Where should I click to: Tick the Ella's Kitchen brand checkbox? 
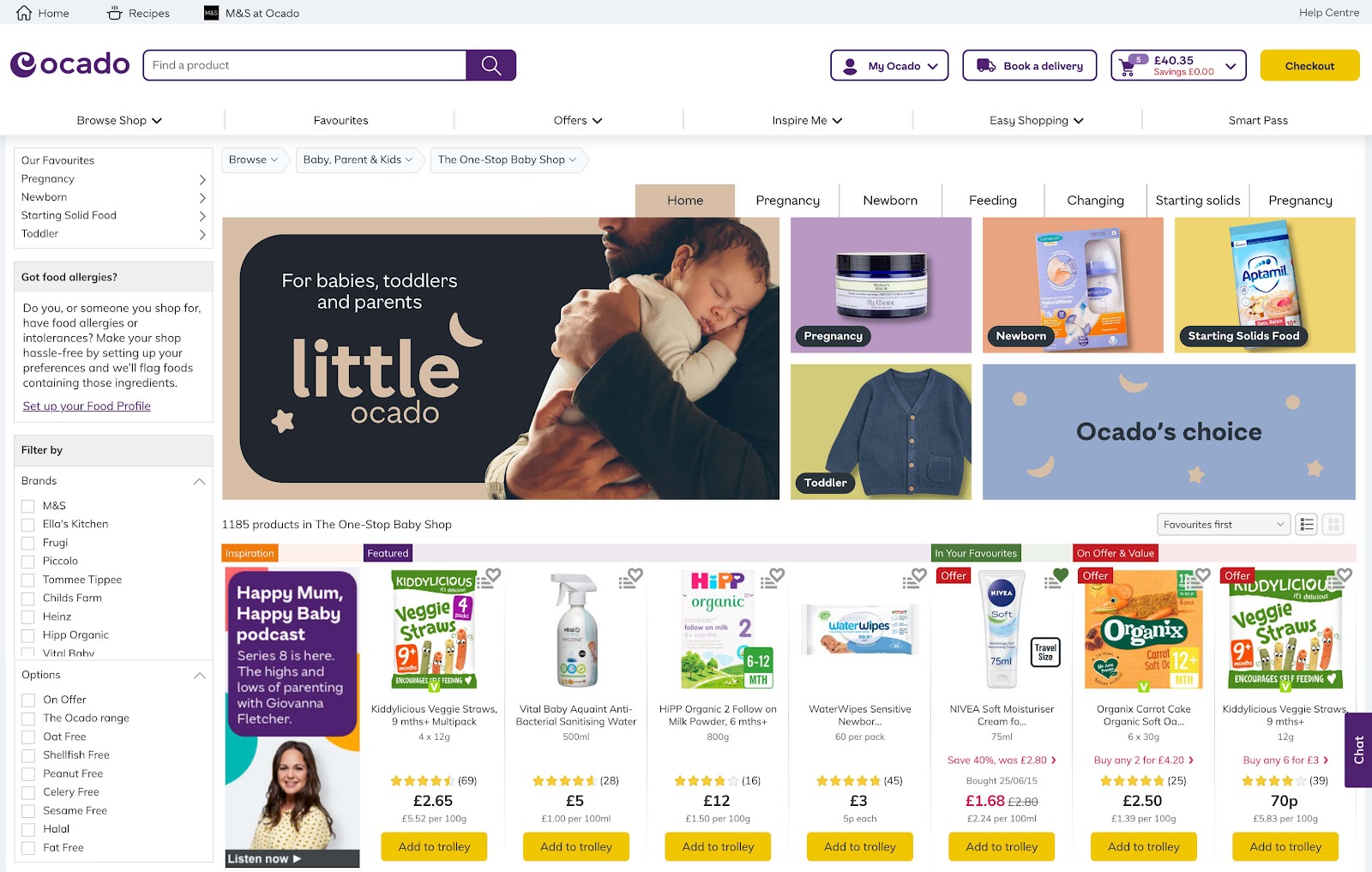tap(28, 525)
